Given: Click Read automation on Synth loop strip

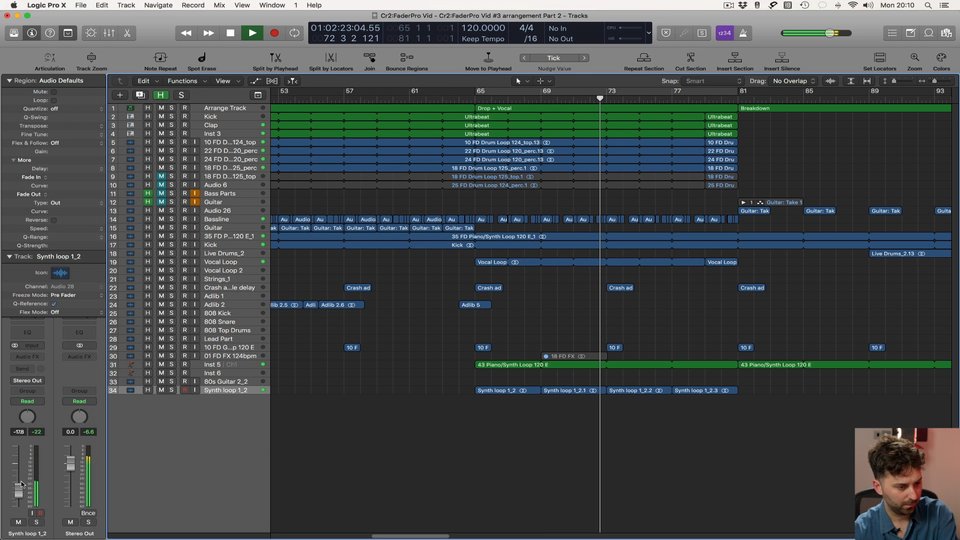Looking at the screenshot, I should (x=28, y=401).
